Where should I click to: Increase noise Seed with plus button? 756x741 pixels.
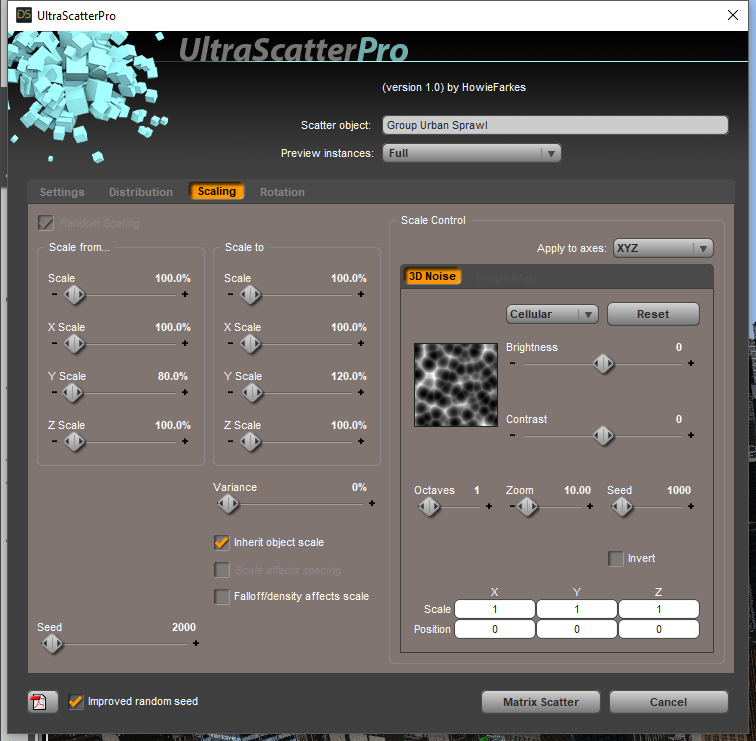691,506
